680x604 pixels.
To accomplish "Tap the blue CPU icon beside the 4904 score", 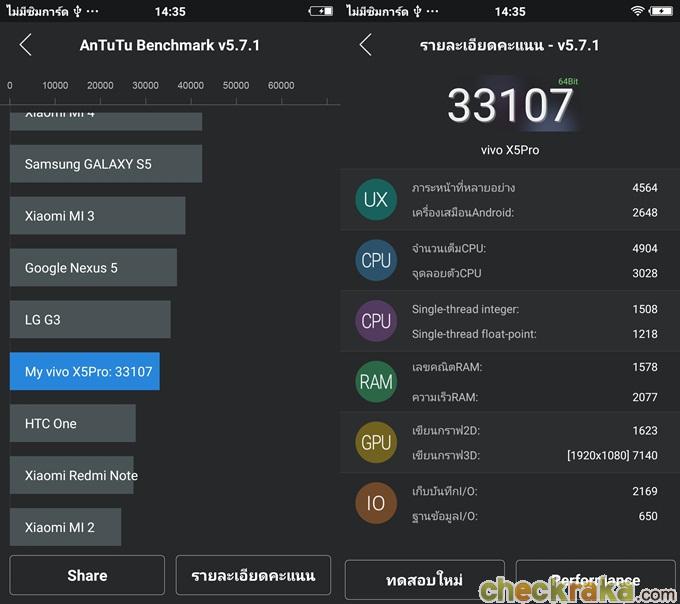I will 376,260.
